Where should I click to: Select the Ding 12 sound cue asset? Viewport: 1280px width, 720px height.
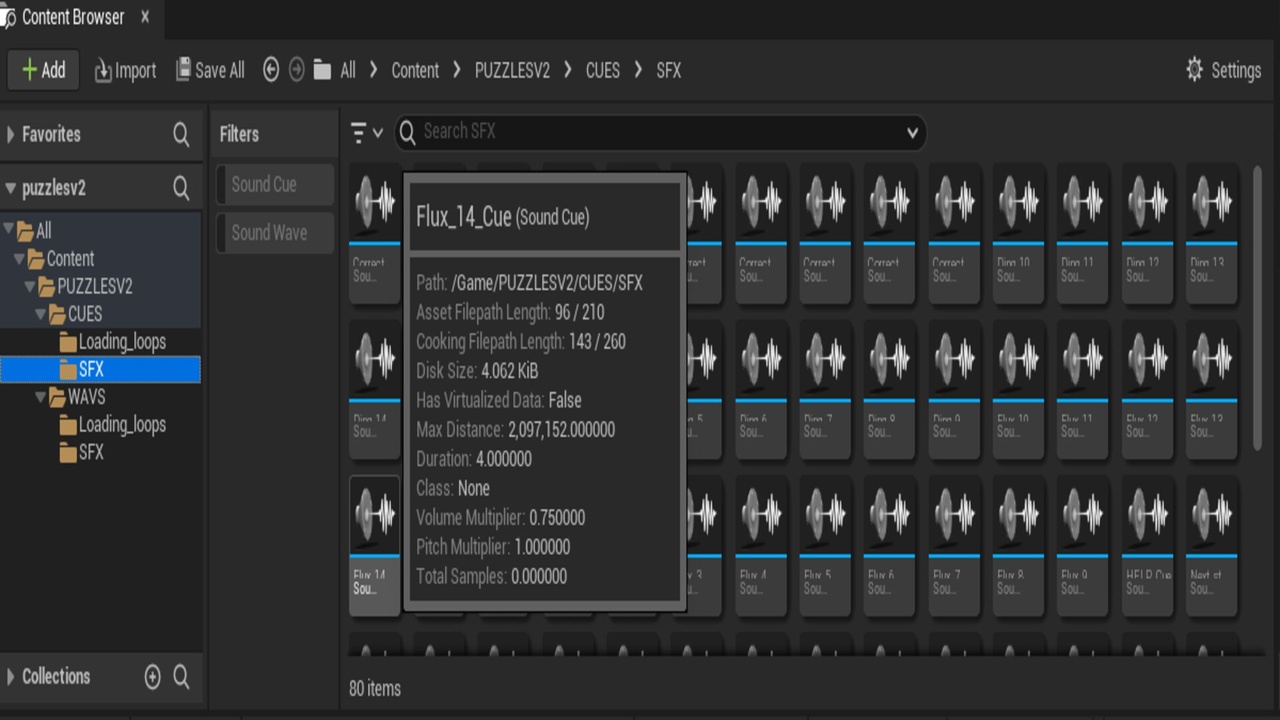click(1147, 234)
